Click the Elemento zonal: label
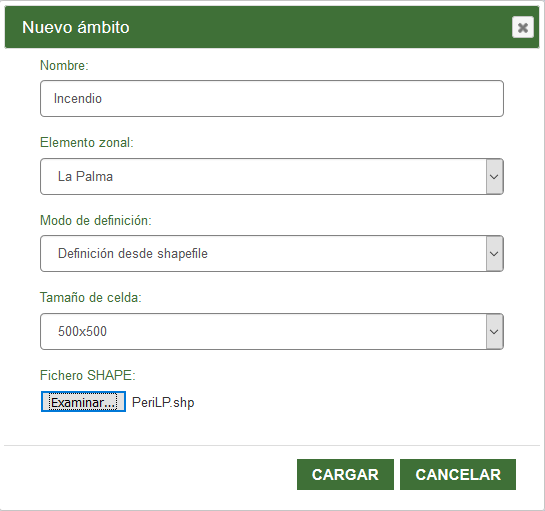Viewport: 545px width, 511px height. [x=87, y=143]
